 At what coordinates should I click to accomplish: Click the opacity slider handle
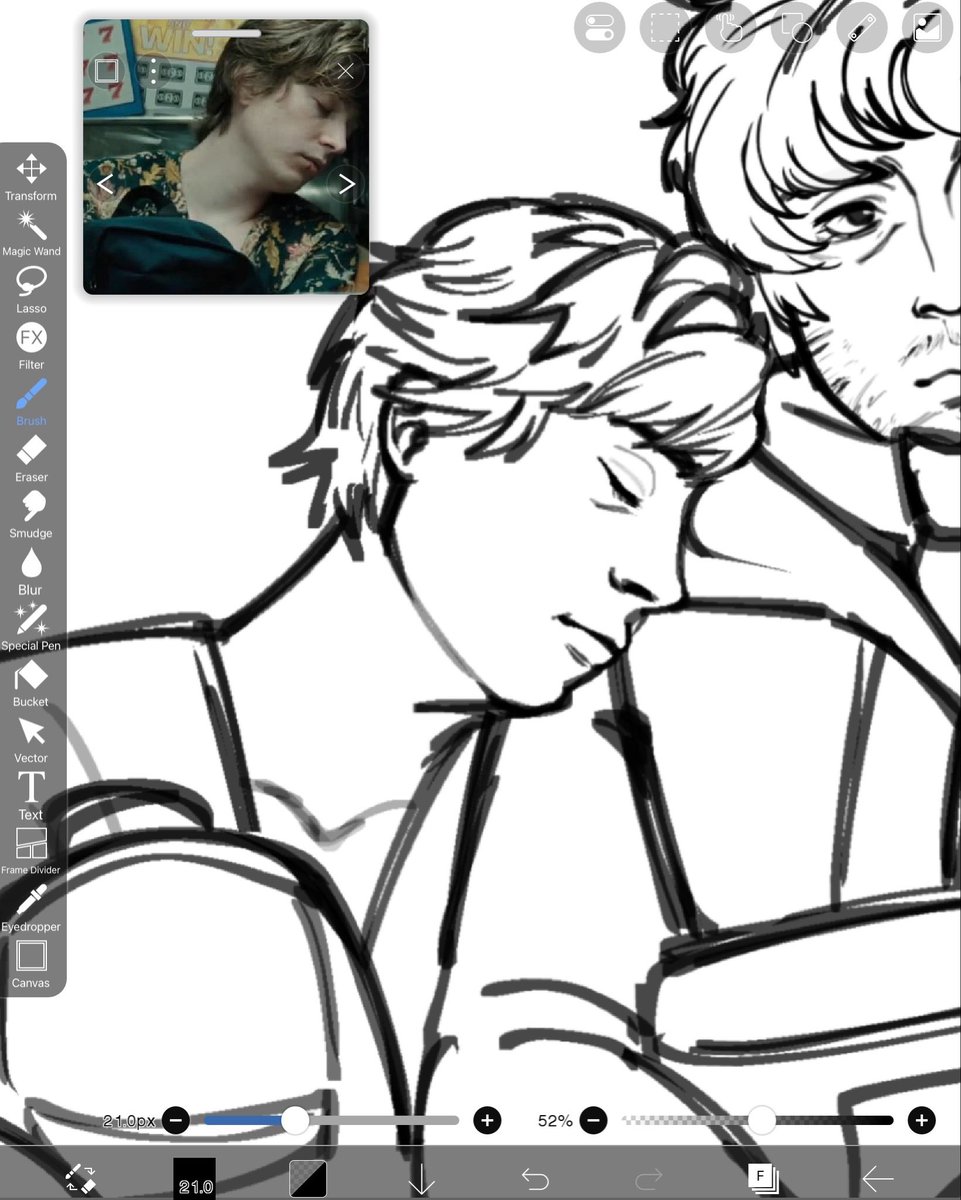[762, 1120]
